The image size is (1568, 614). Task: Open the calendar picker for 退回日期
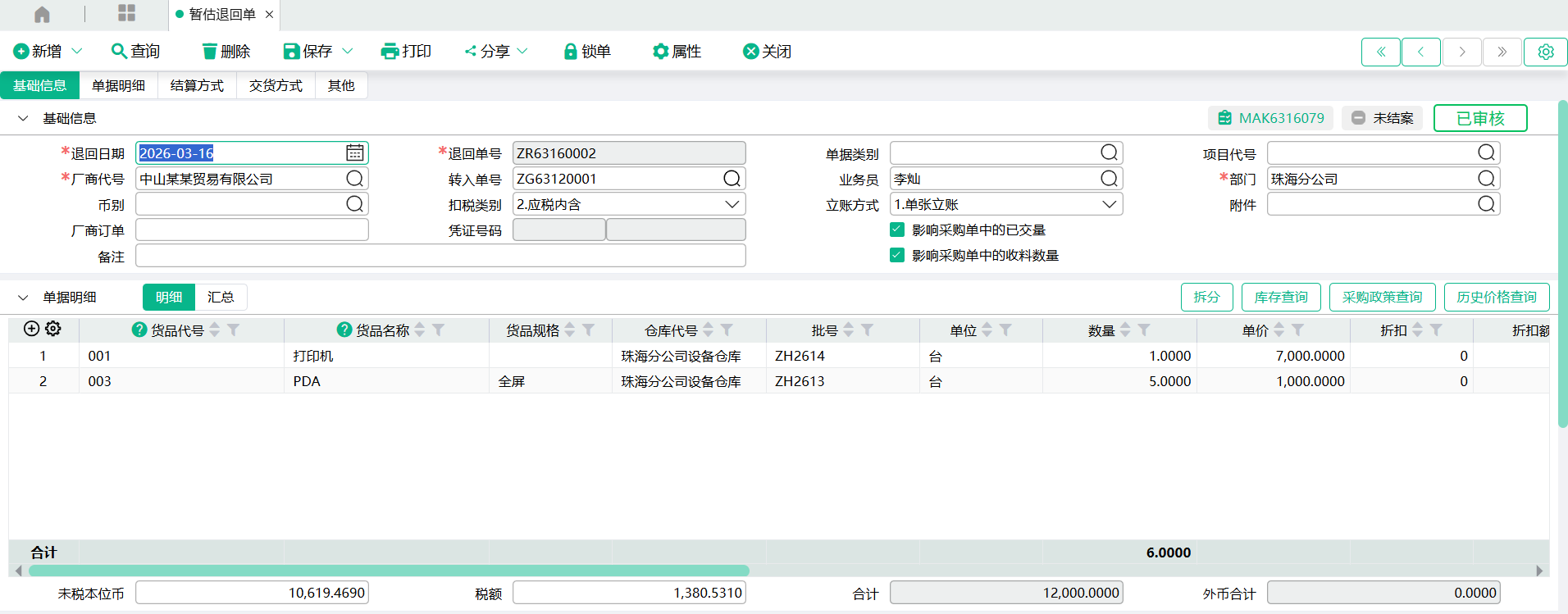[354, 152]
